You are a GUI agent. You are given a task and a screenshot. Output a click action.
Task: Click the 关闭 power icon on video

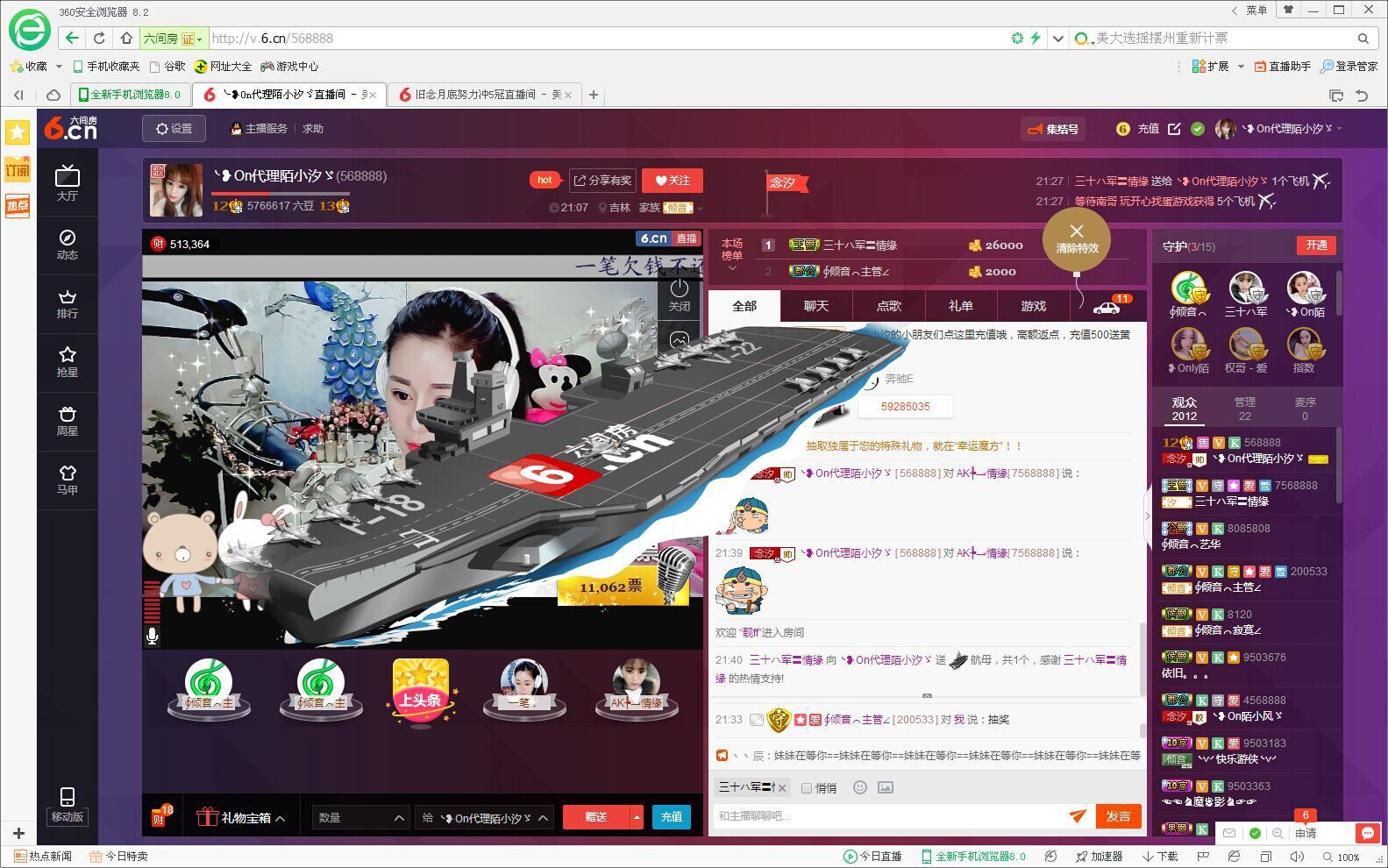tap(680, 295)
